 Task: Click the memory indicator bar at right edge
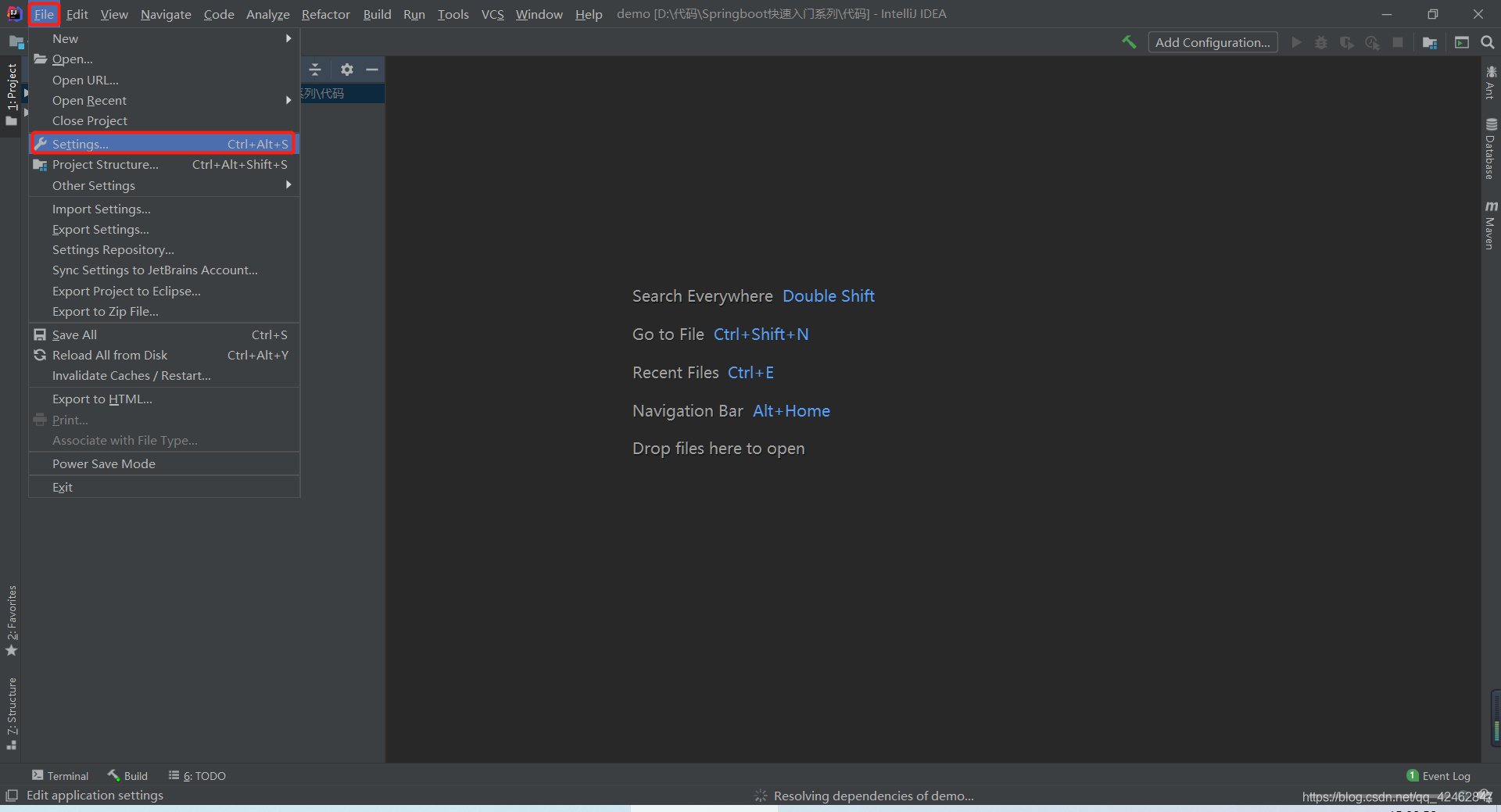[1496, 718]
